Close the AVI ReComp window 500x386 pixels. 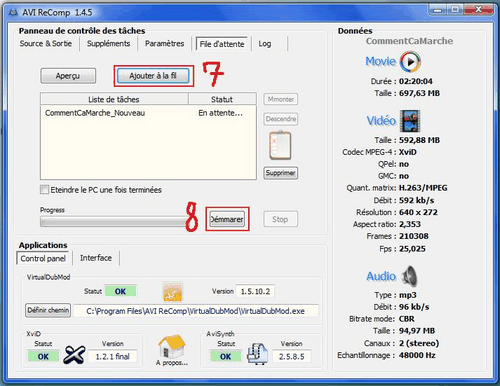tap(478, 10)
